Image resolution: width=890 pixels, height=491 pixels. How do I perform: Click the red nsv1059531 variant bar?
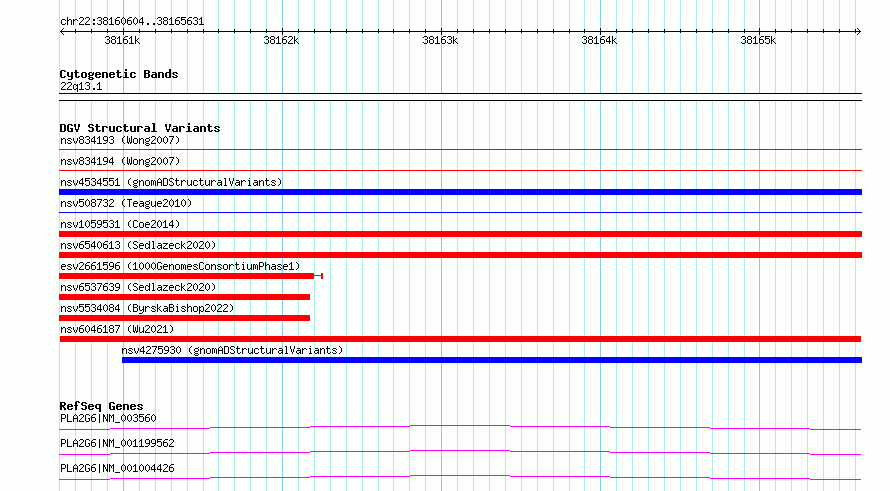coord(460,234)
